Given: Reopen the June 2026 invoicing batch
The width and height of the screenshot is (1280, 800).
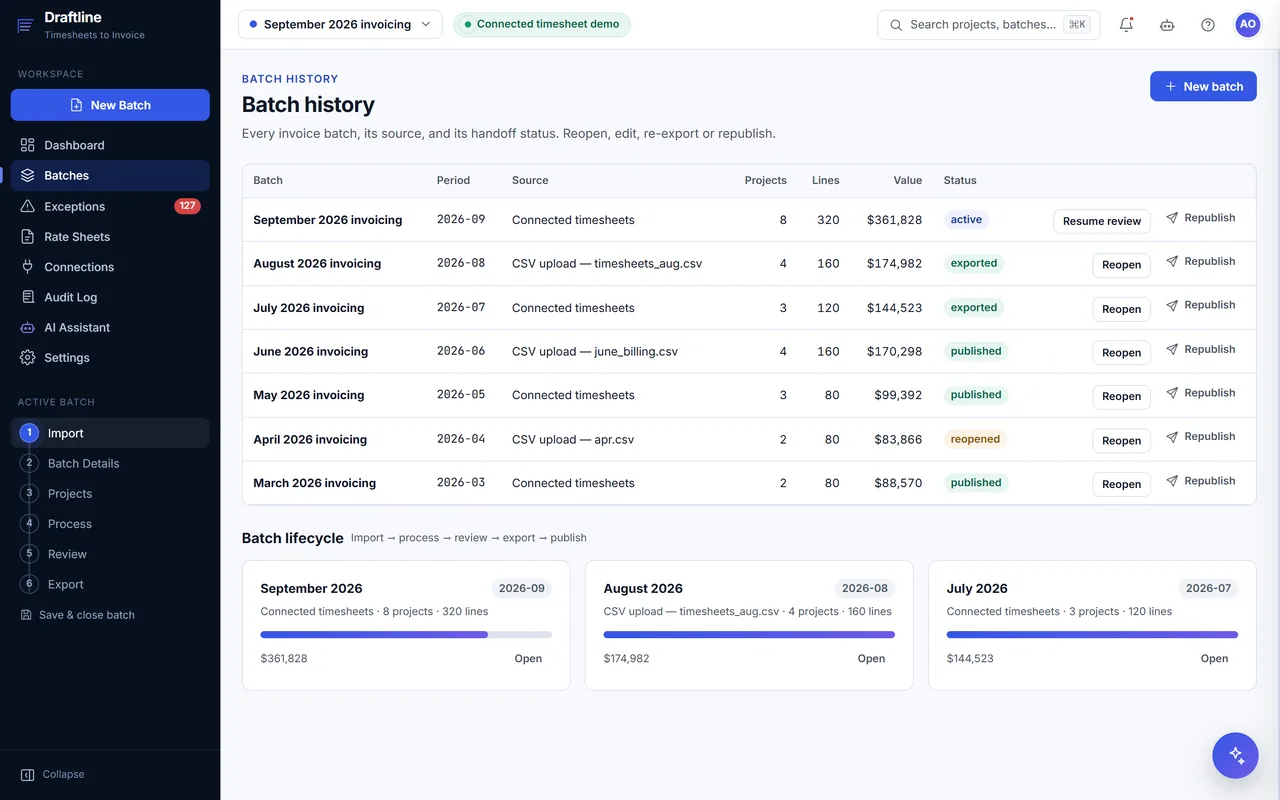Looking at the screenshot, I should point(1121,352).
